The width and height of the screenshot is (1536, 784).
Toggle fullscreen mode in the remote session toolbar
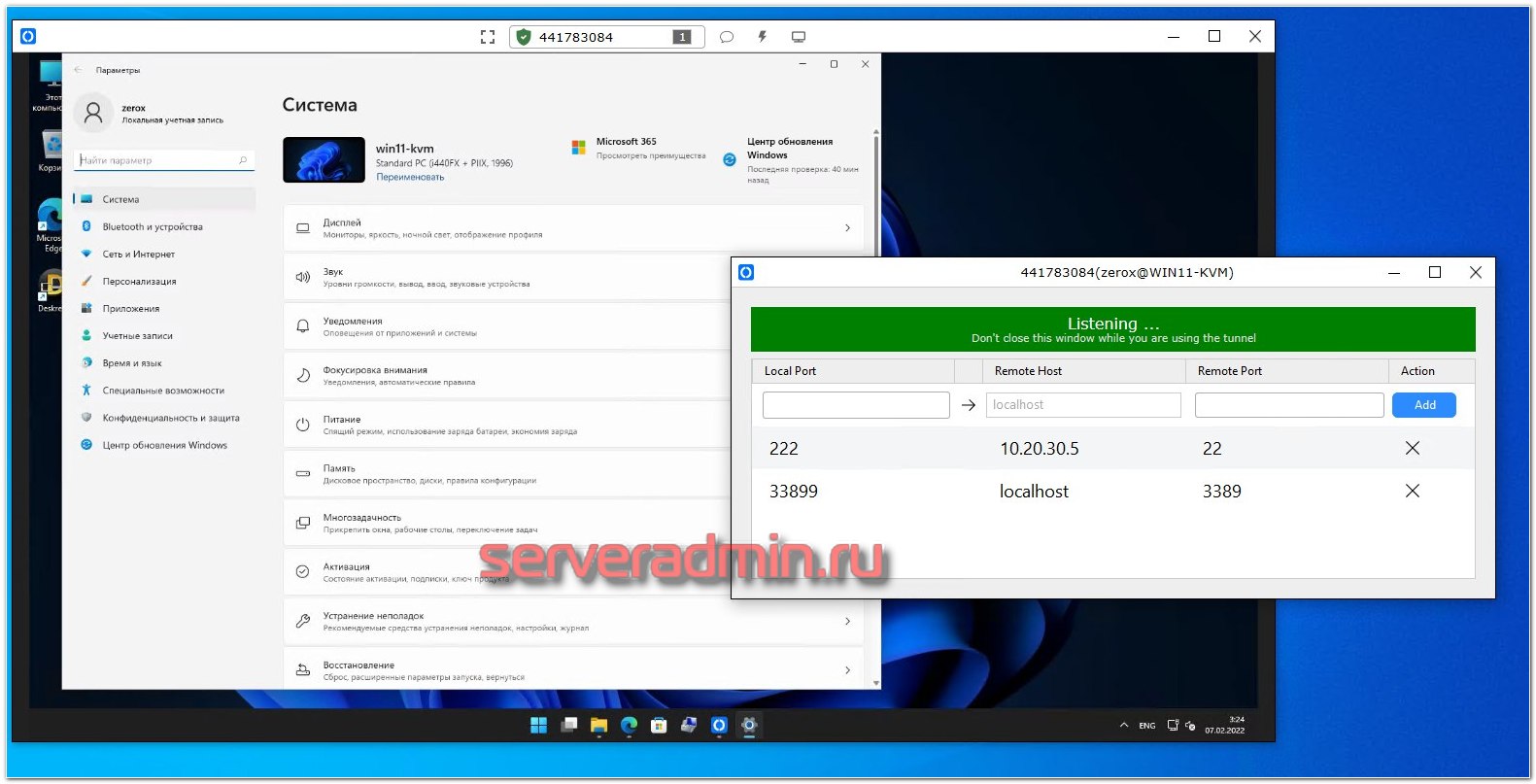pyautogui.click(x=488, y=37)
